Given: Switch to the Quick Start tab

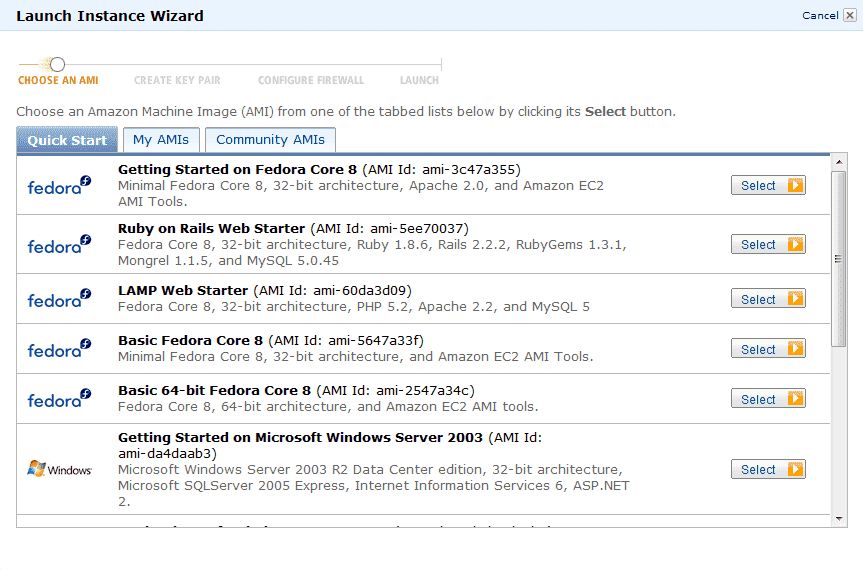Looking at the screenshot, I should (x=67, y=140).
